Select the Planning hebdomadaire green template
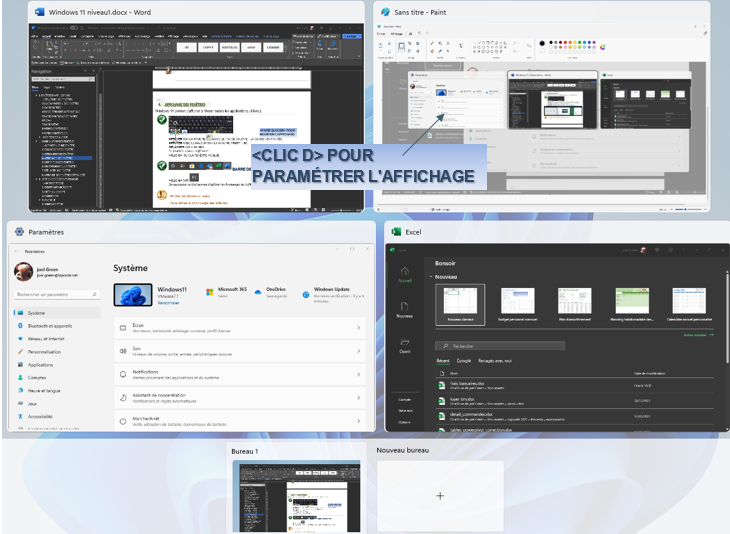Screen dimensions: 730x534 tap(632, 304)
